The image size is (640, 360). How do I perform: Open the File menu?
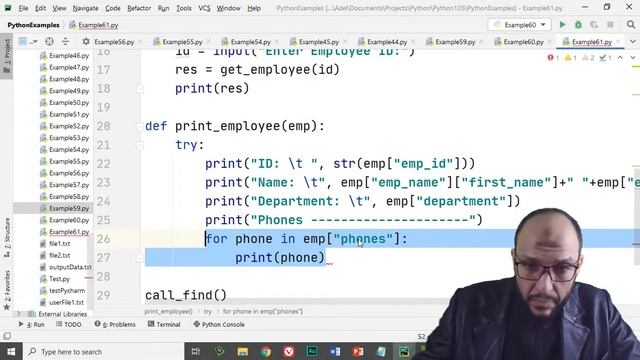[23, 8]
